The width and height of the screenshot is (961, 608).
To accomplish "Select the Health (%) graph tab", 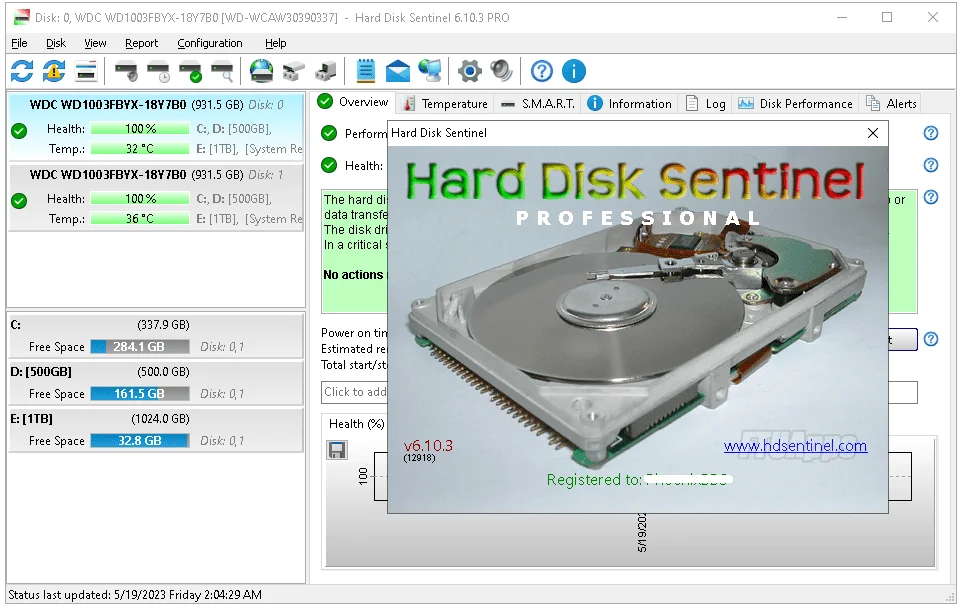I will coord(355,424).
